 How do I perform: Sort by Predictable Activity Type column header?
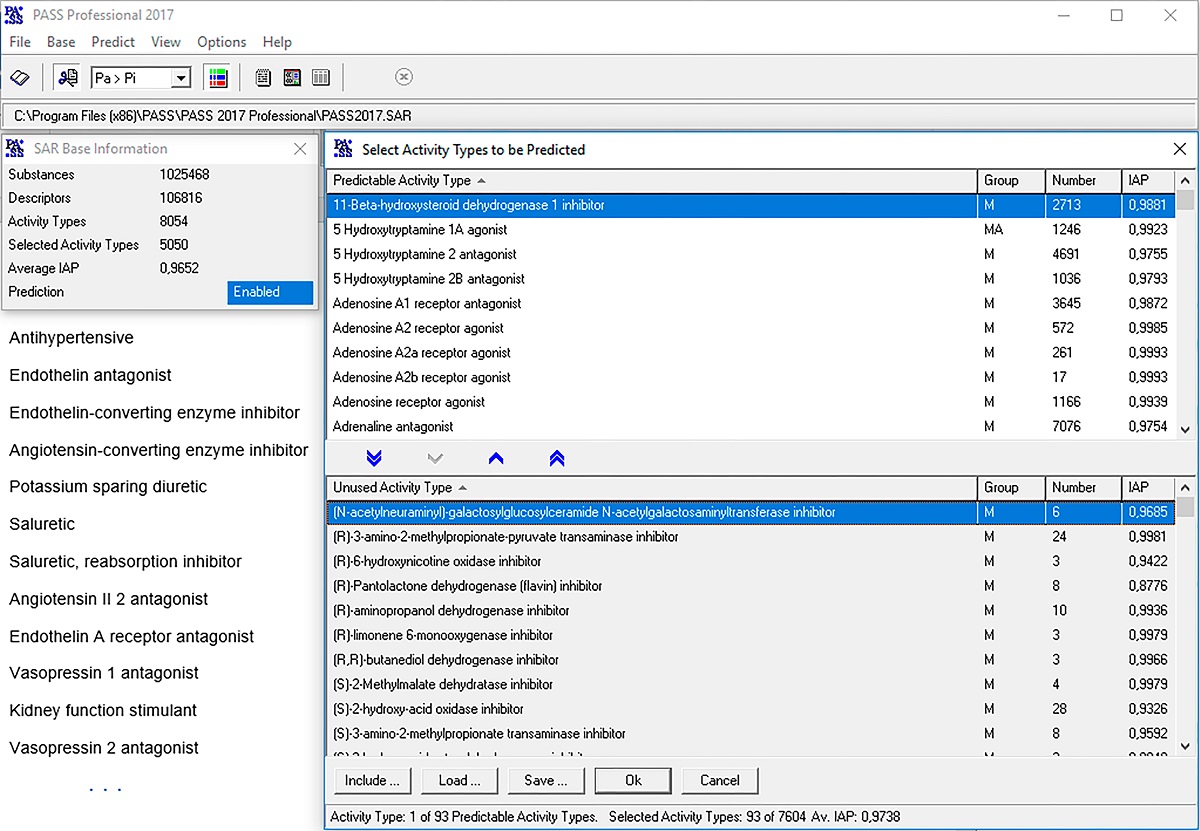(x=651, y=181)
